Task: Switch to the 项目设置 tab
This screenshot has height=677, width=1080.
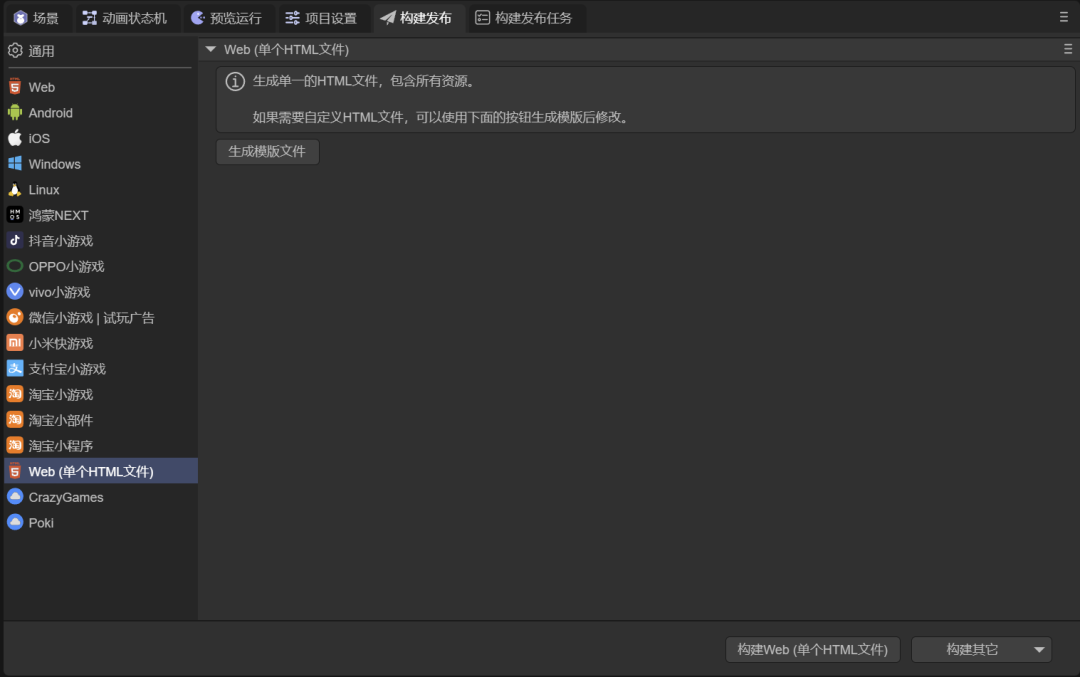Action: (322, 18)
